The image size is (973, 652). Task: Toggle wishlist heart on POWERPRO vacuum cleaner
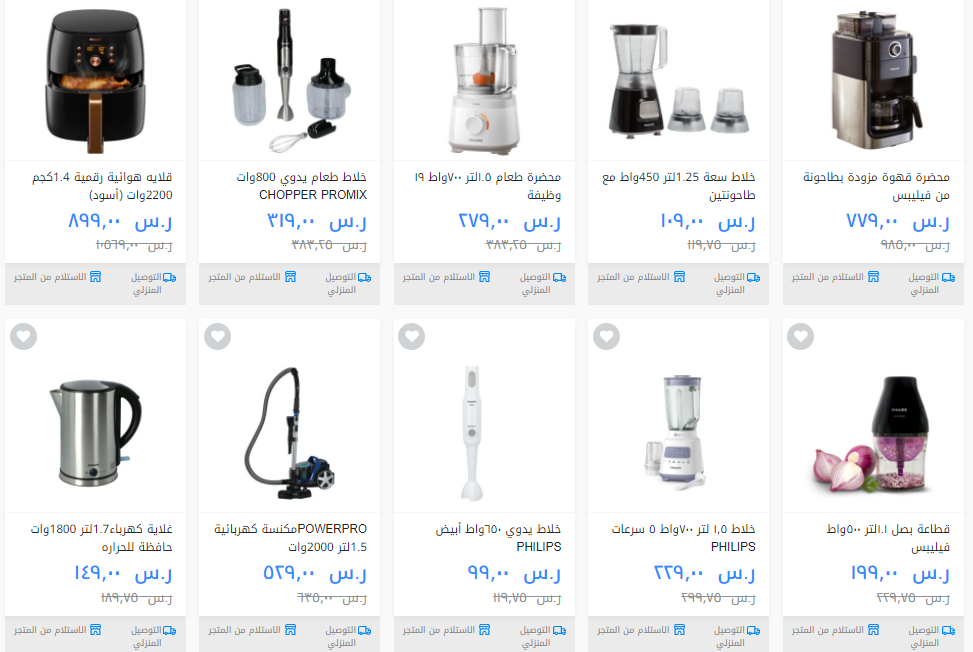tap(218, 337)
